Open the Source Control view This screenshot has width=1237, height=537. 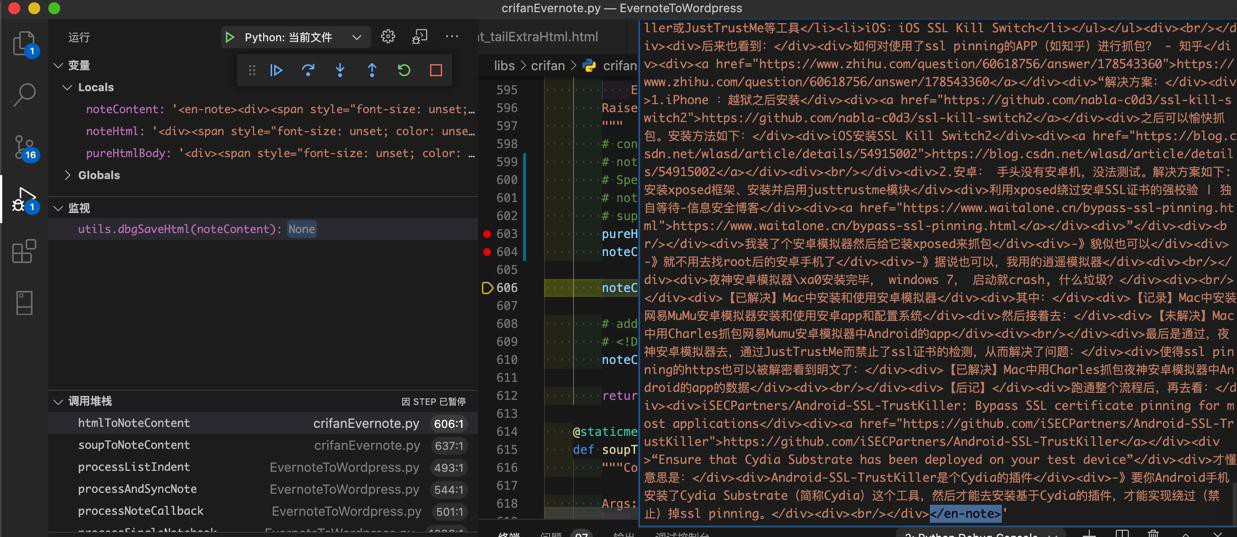click(24, 148)
